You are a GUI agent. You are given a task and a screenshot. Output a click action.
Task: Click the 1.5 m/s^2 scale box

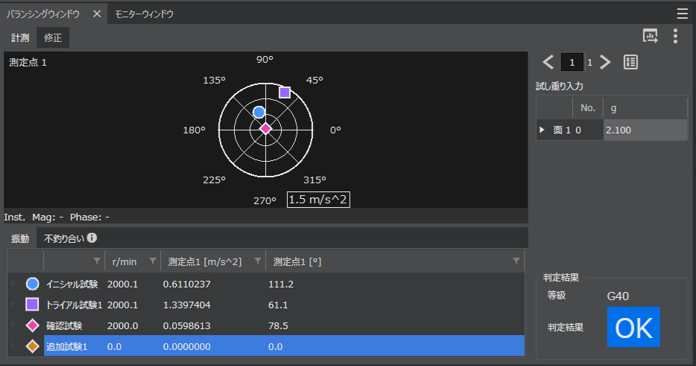(318, 200)
